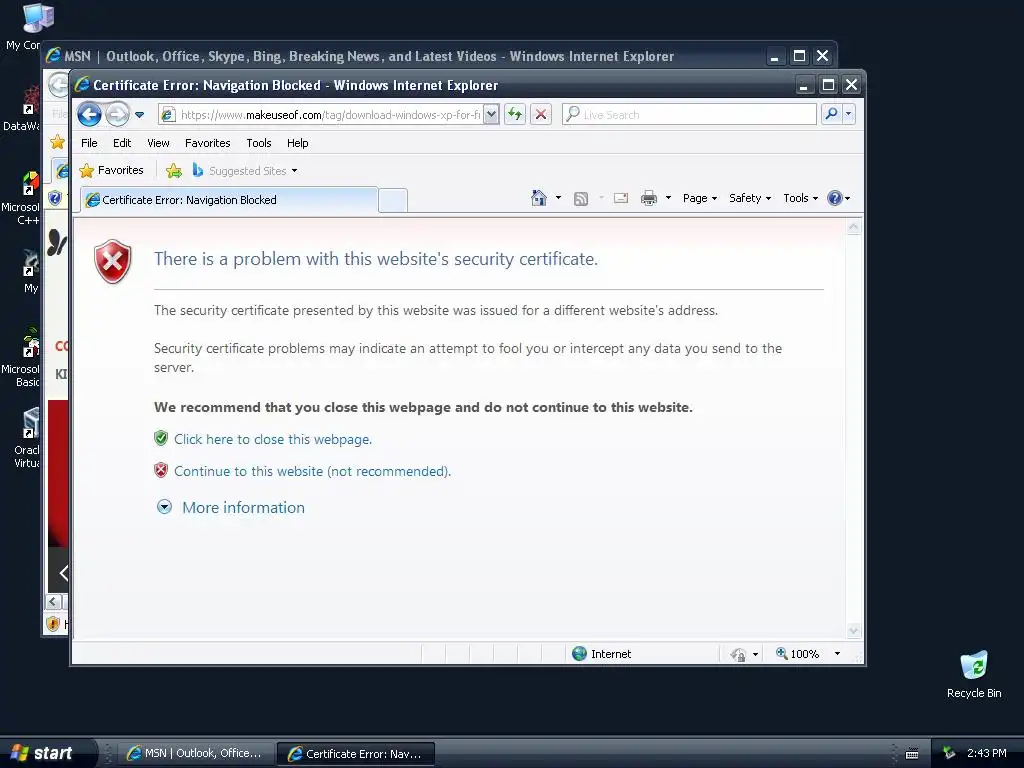The width and height of the screenshot is (1024, 768).
Task: Click the red shield icon beside continue link
Action: (x=161, y=470)
